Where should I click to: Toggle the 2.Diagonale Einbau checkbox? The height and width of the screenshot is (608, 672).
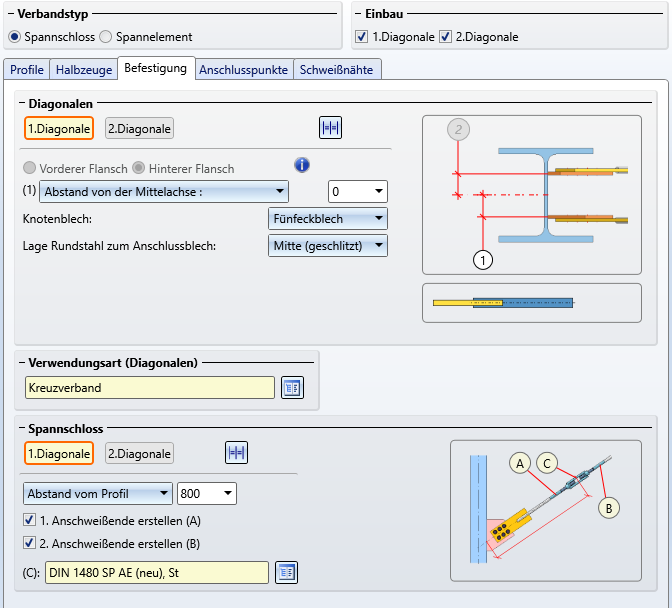(x=445, y=37)
